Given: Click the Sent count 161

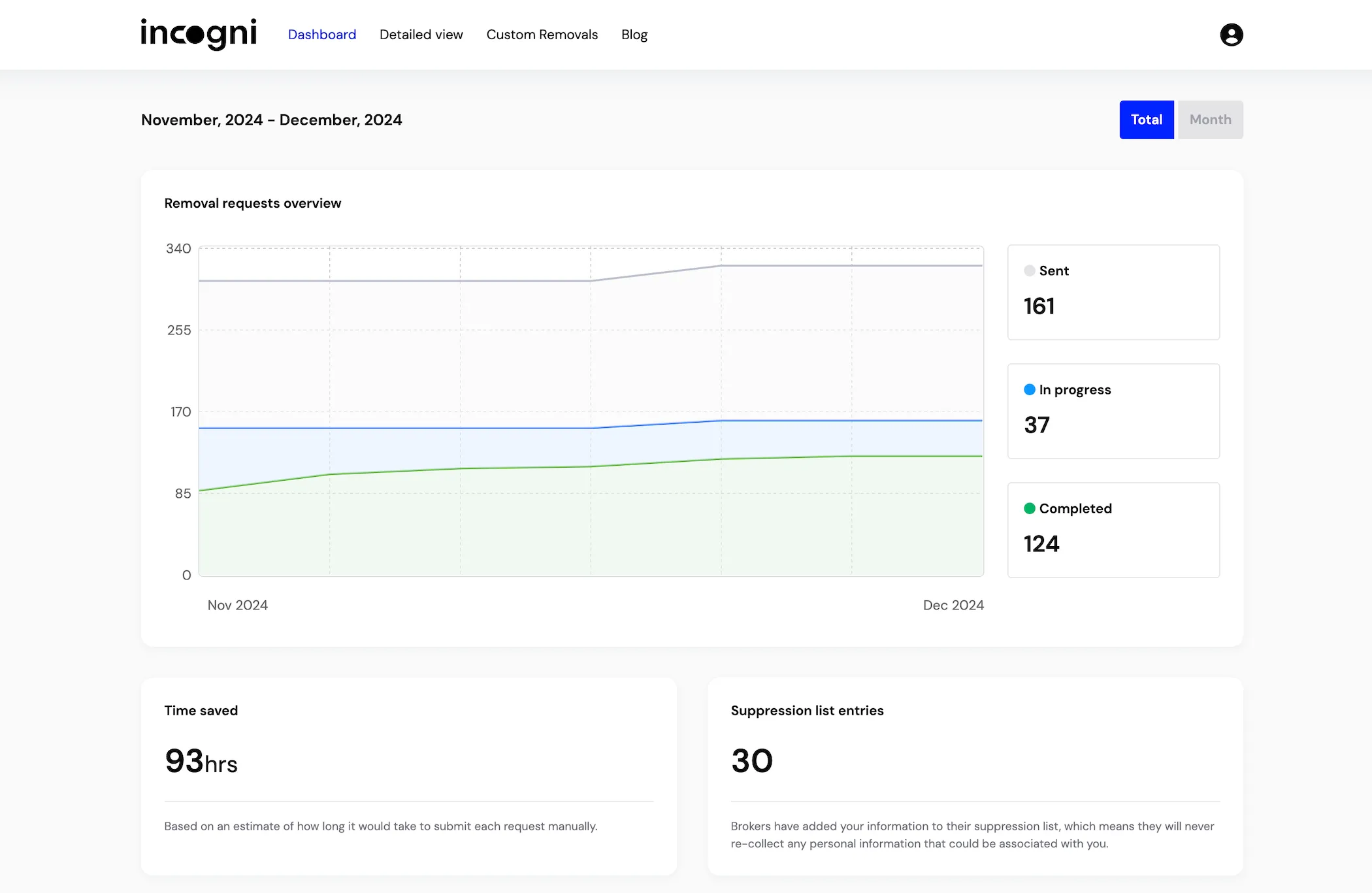Looking at the screenshot, I should (1039, 306).
